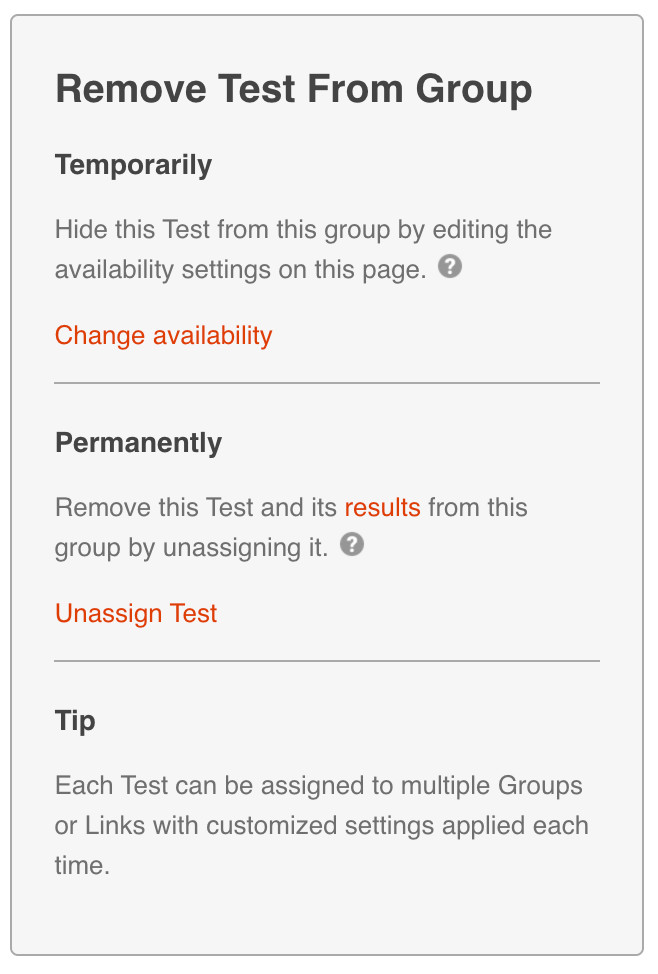Click the 'Remove Test From Group' title

[293, 90]
